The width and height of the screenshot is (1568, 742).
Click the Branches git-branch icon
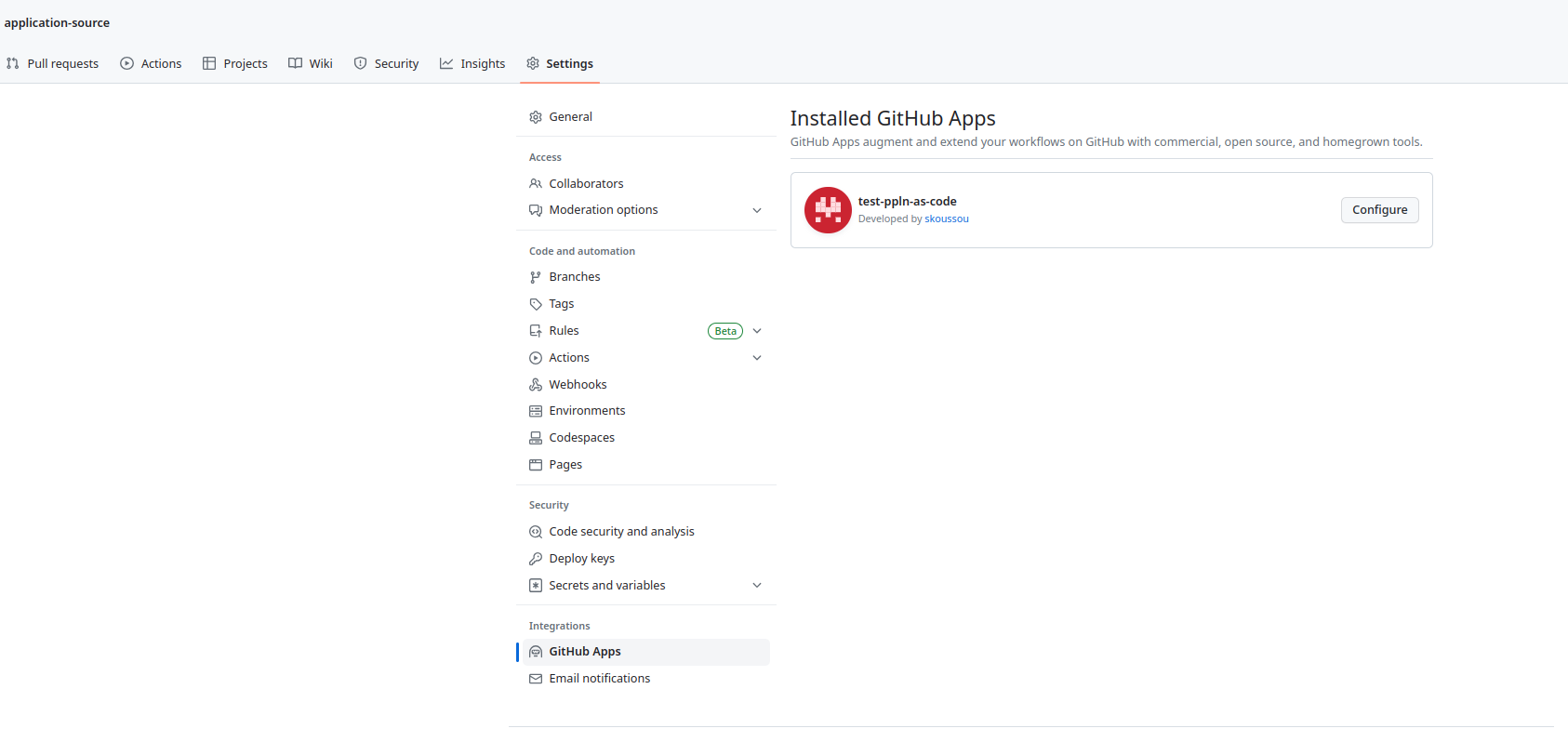click(536, 277)
